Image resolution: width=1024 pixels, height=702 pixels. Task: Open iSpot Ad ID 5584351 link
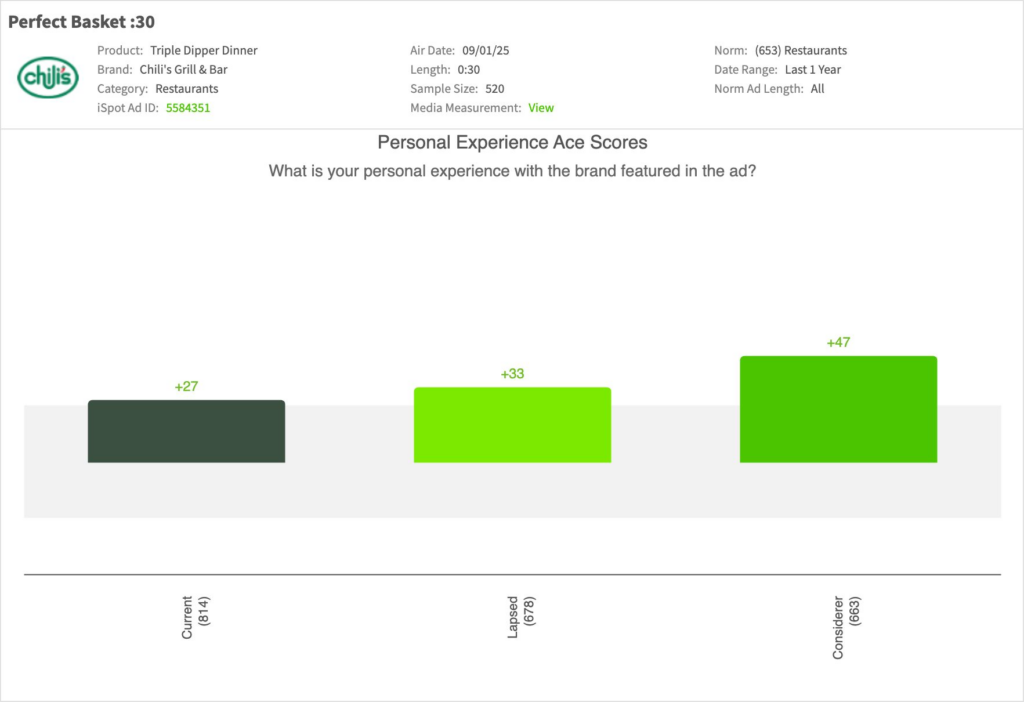188,108
